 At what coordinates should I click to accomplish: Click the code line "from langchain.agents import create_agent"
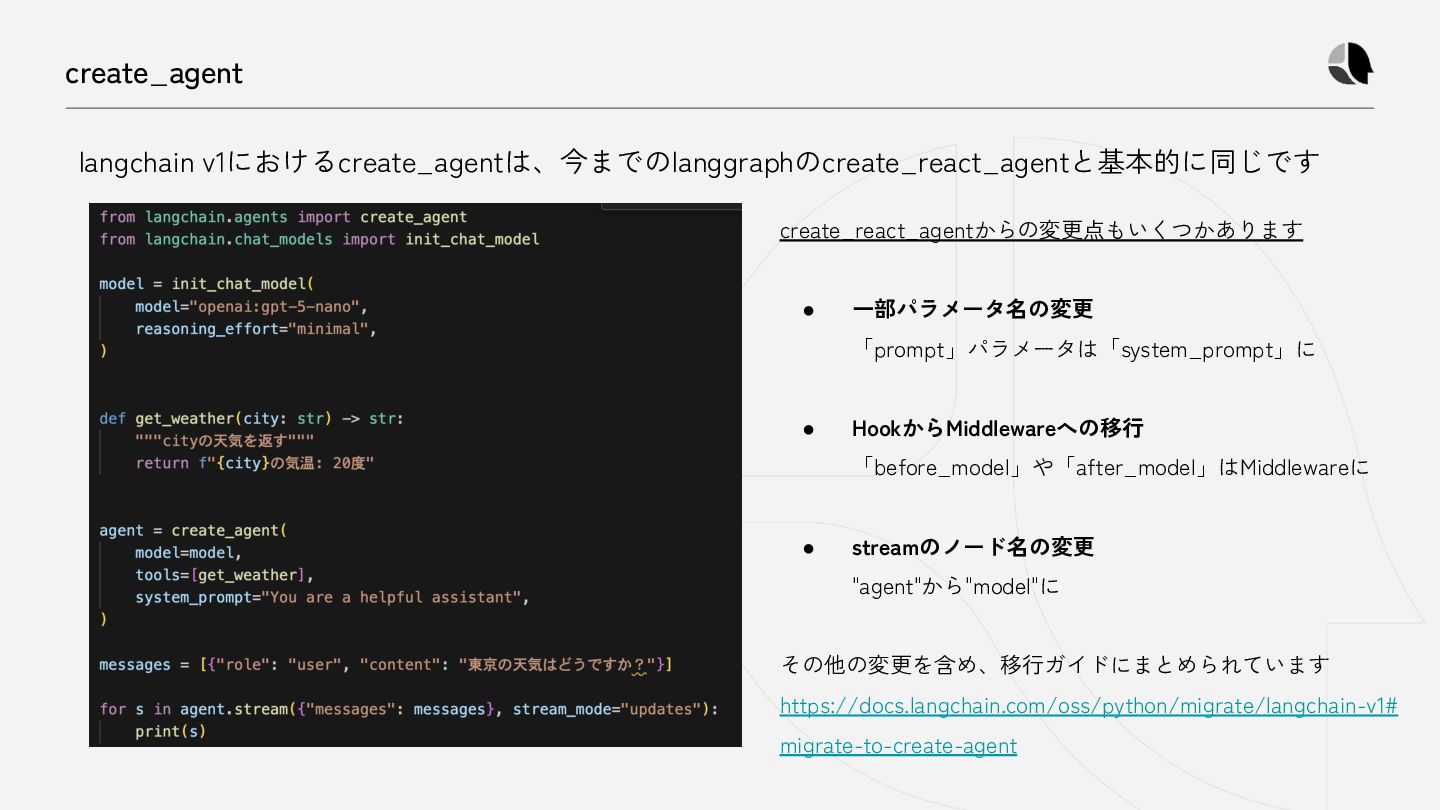283,217
